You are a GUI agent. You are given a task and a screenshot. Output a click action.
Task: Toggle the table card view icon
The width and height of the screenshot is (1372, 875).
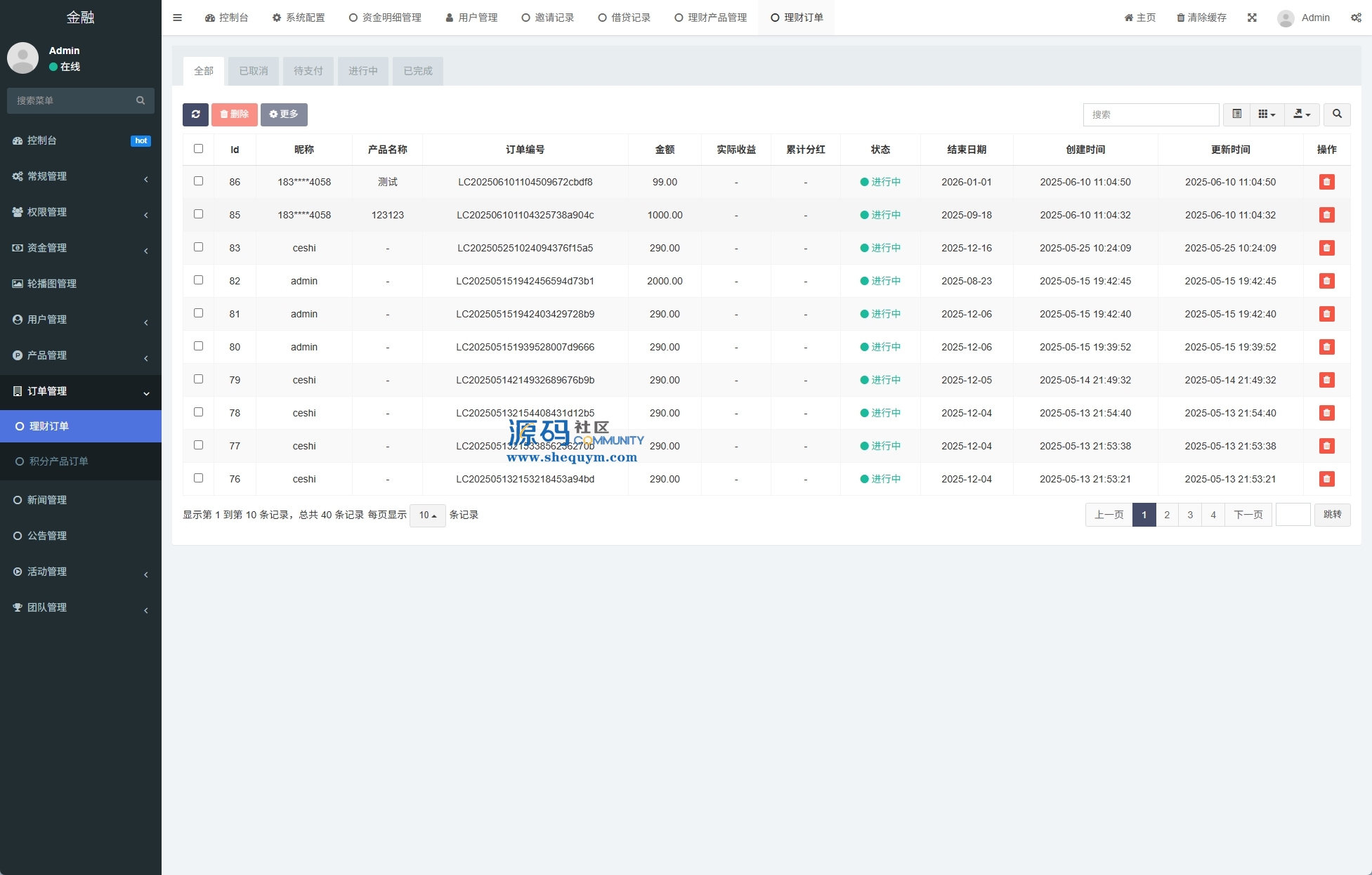click(x=1236, y=114)
